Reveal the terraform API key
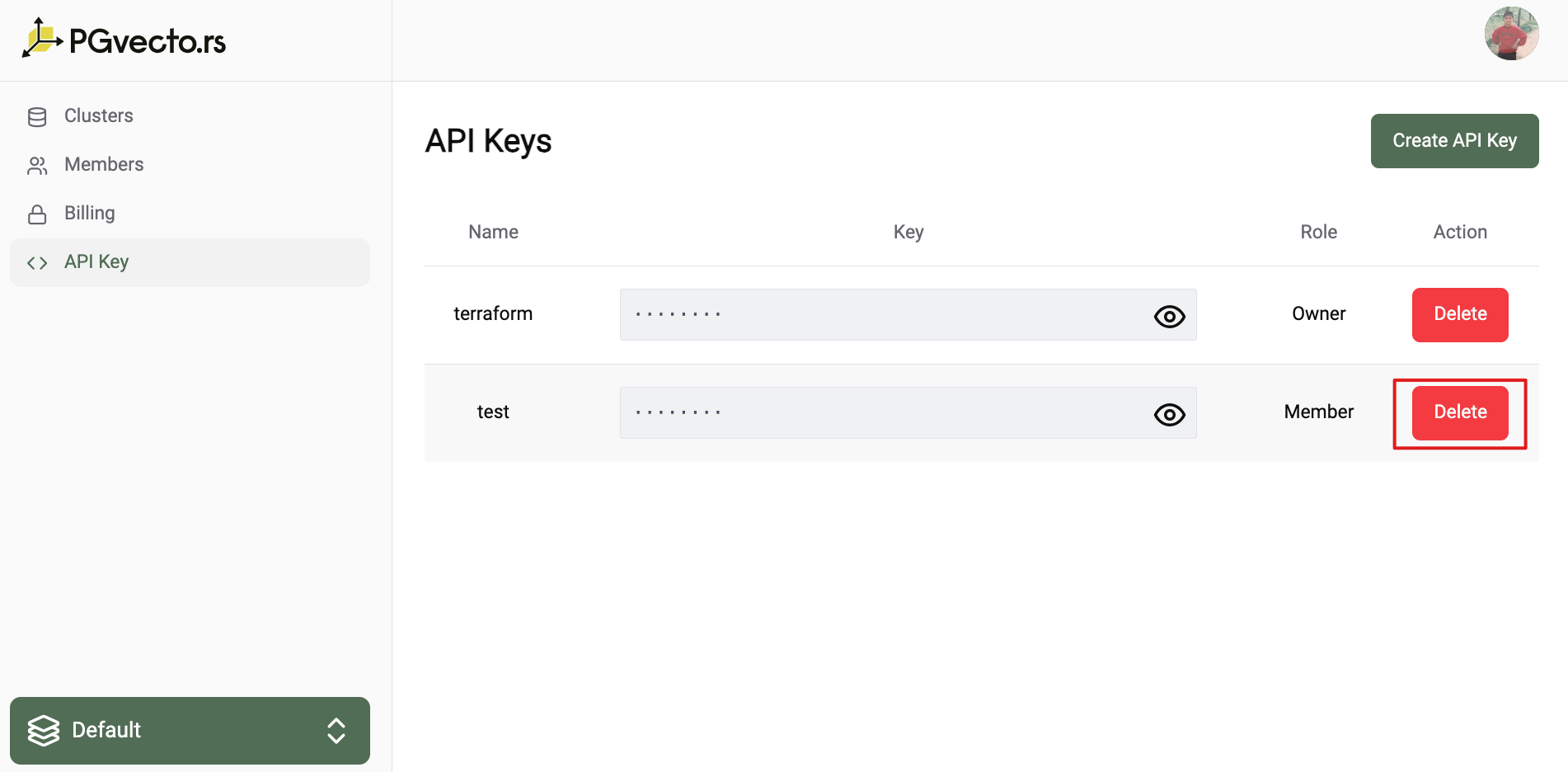 click(x=1169, y=316)
